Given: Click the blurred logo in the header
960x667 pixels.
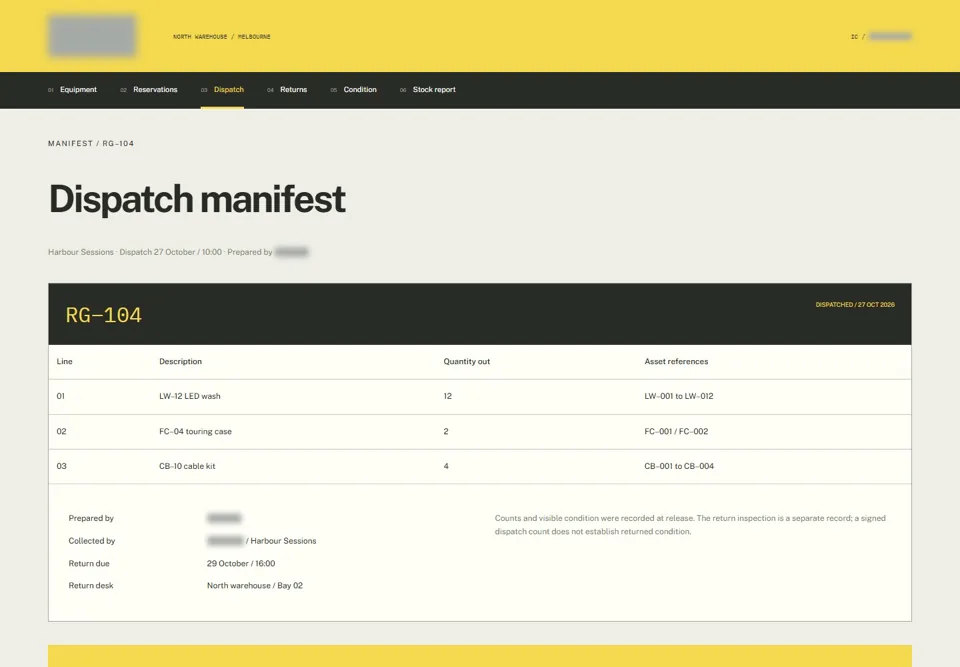Looking at the screenshot, I should (x=92, y=36).
